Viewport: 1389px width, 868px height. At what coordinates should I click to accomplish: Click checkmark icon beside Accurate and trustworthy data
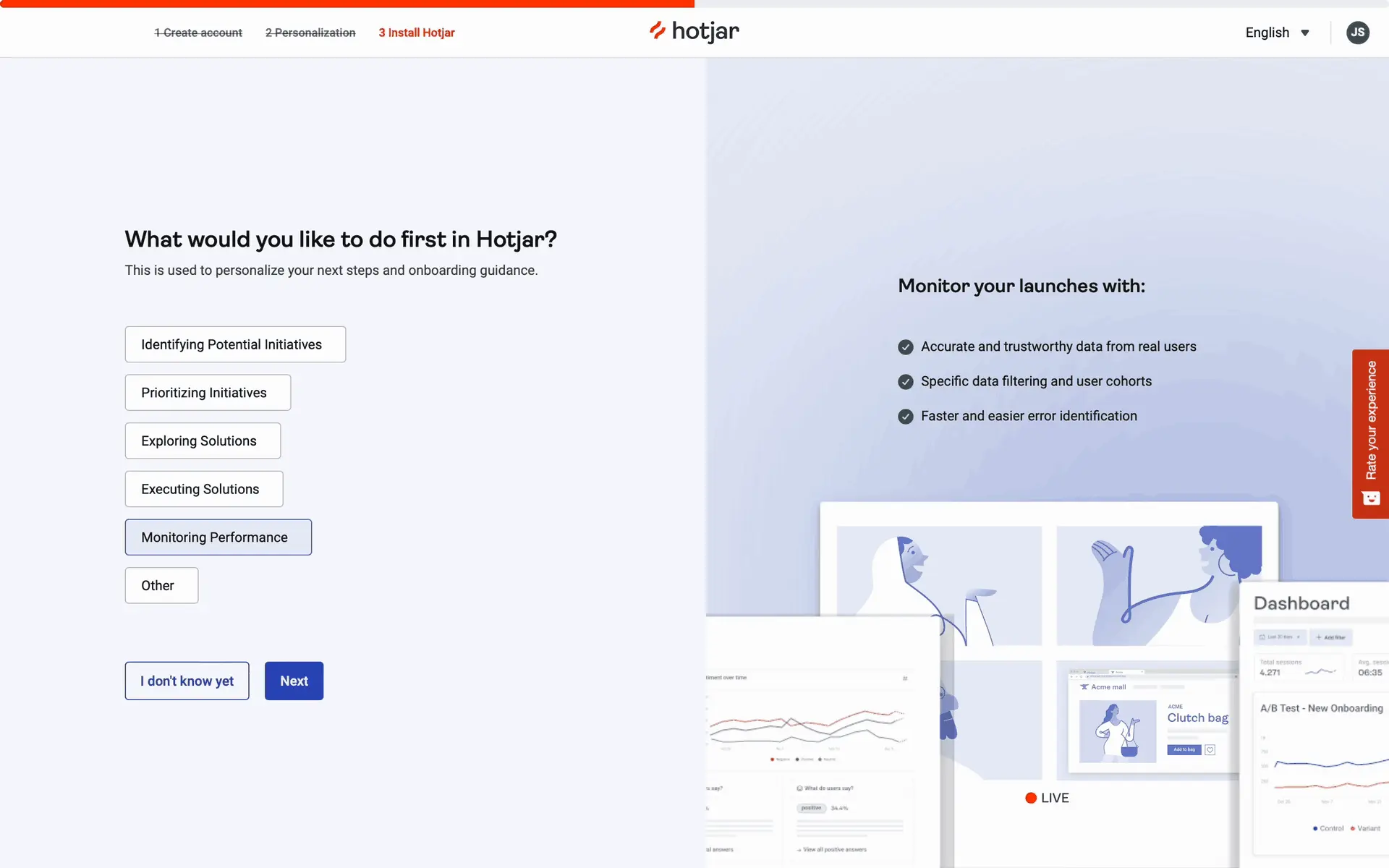coord(905,347)
